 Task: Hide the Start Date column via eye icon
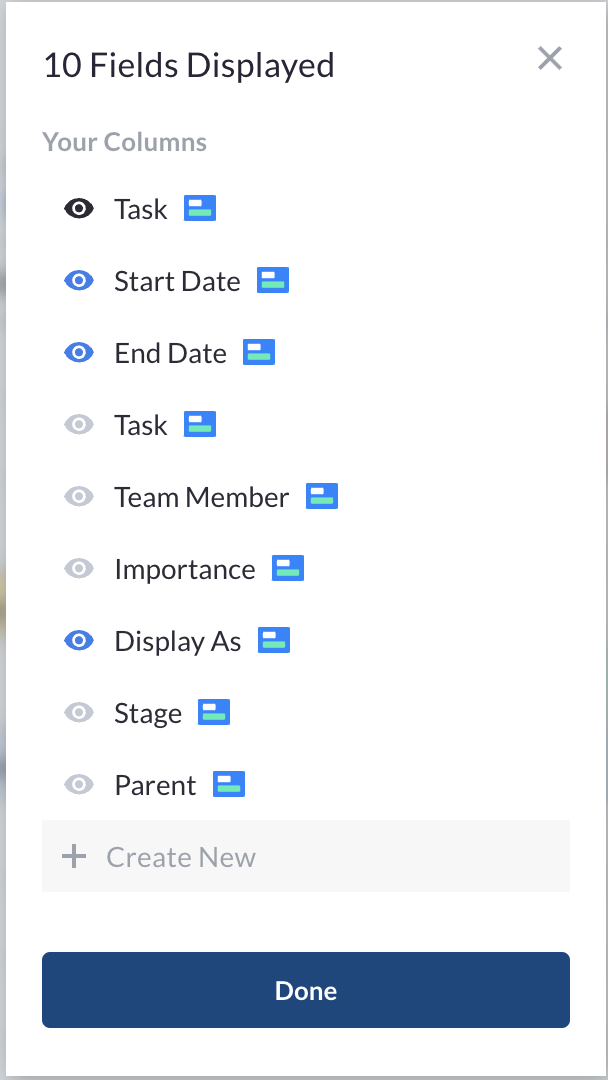(x=79, y=280)
